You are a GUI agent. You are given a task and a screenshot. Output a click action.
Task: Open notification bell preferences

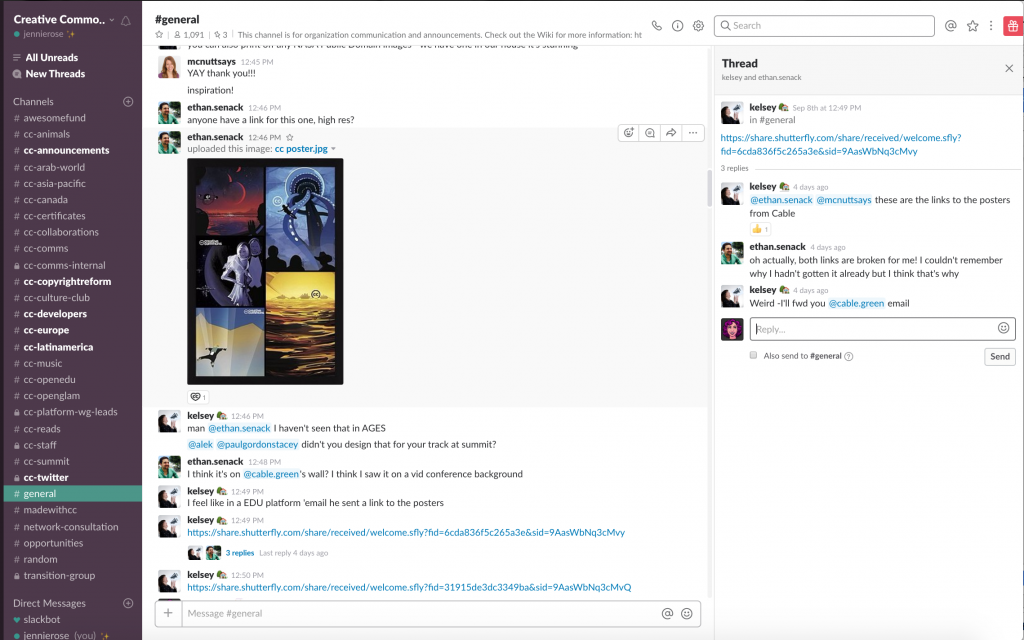click(x=126, y=20)
